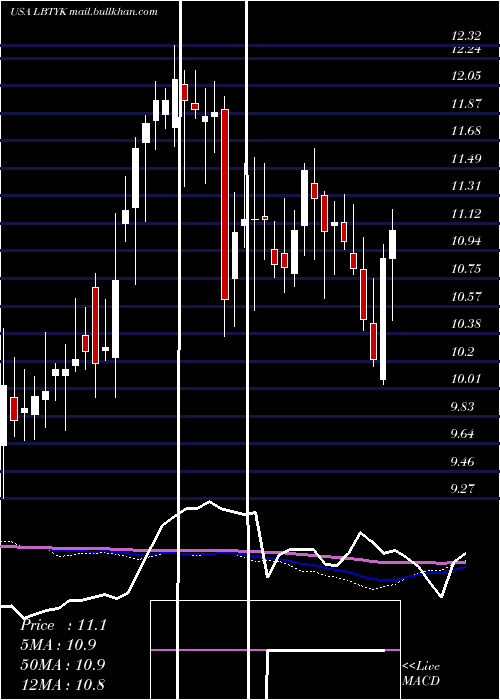Click the 11.31 price axis label
The height and width of the screenshot is (700, 500).
(x=466, y=186)
